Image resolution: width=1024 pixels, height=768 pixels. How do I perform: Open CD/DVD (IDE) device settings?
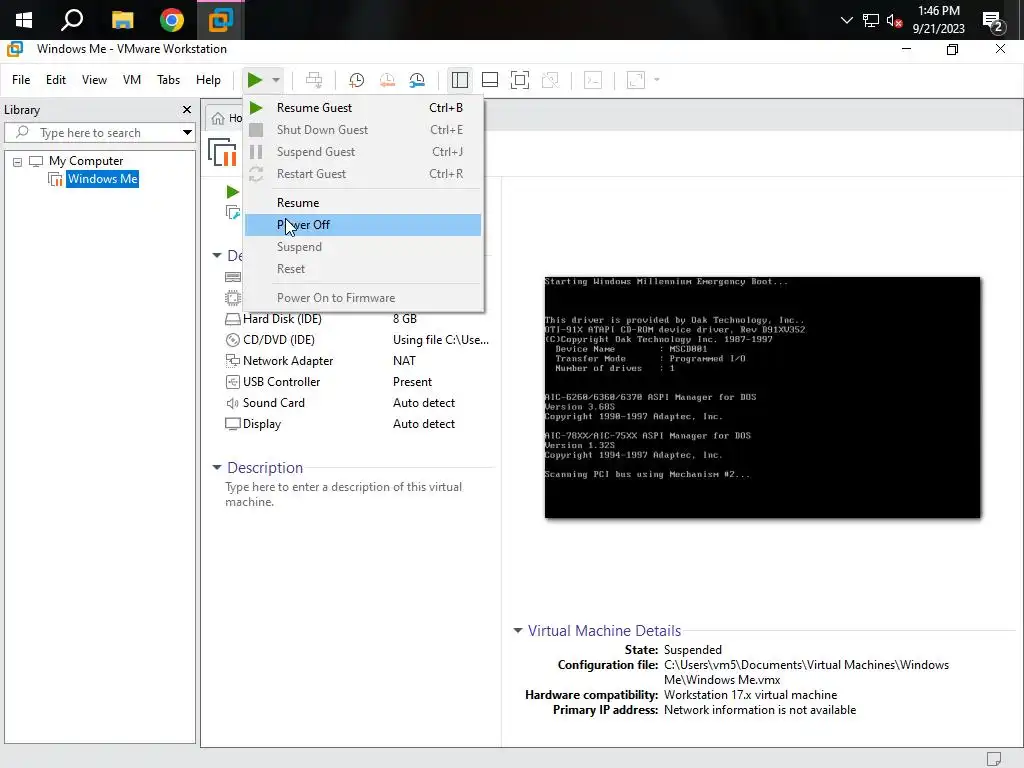click(x=279, y=340)
